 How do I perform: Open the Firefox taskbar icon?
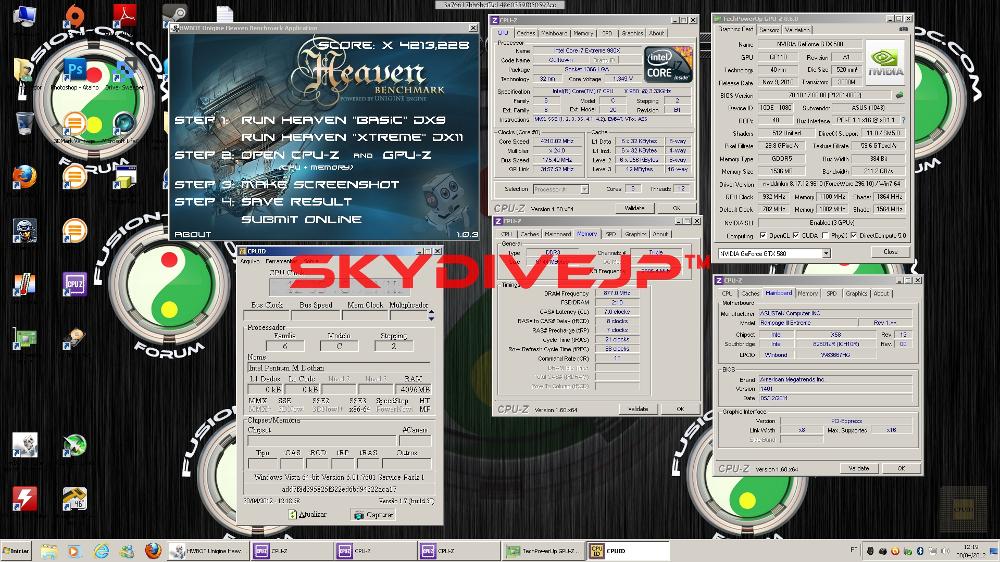coord(152,551)
